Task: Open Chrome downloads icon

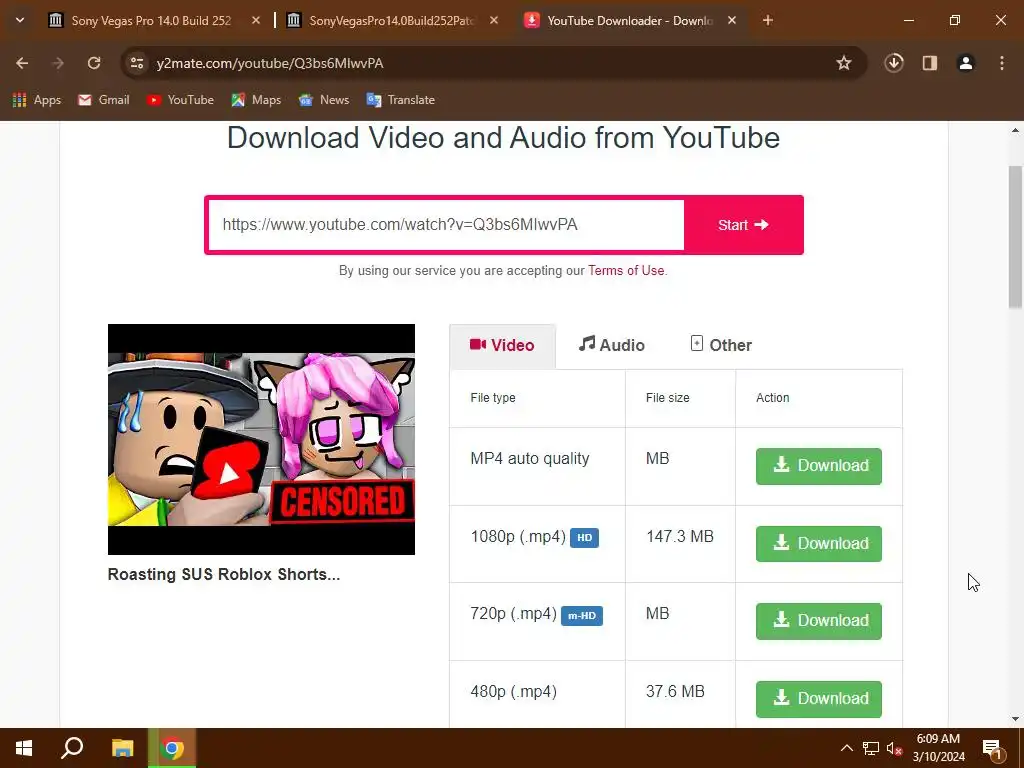Action: click(x=894, y=63)
